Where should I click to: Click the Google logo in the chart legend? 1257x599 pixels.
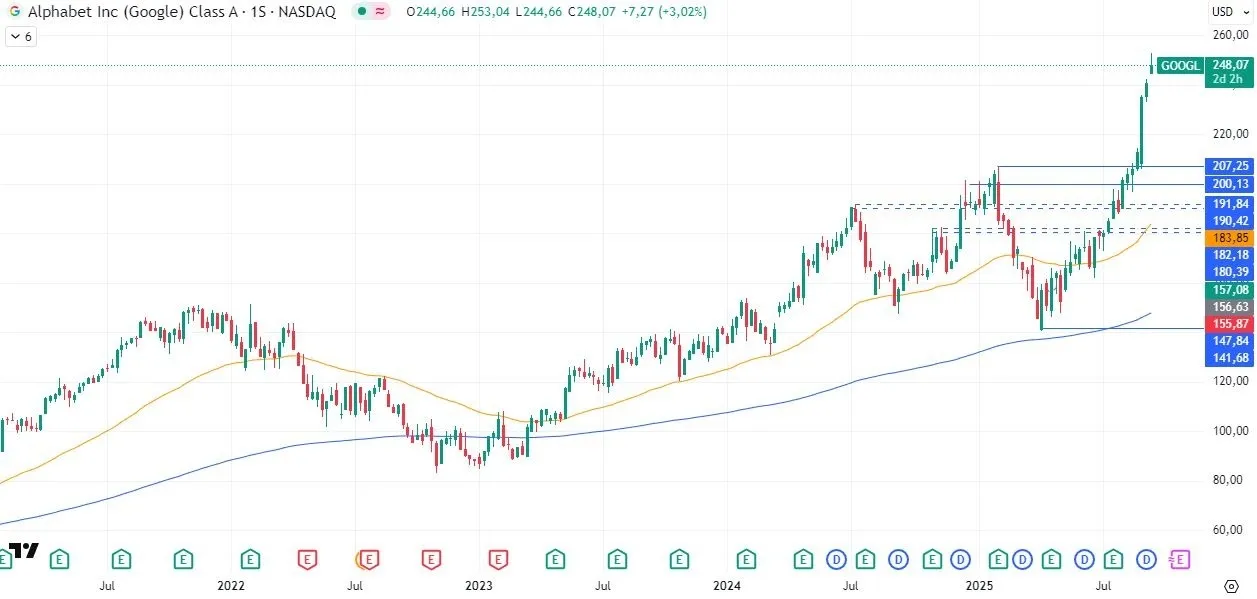tap(13, 13)
